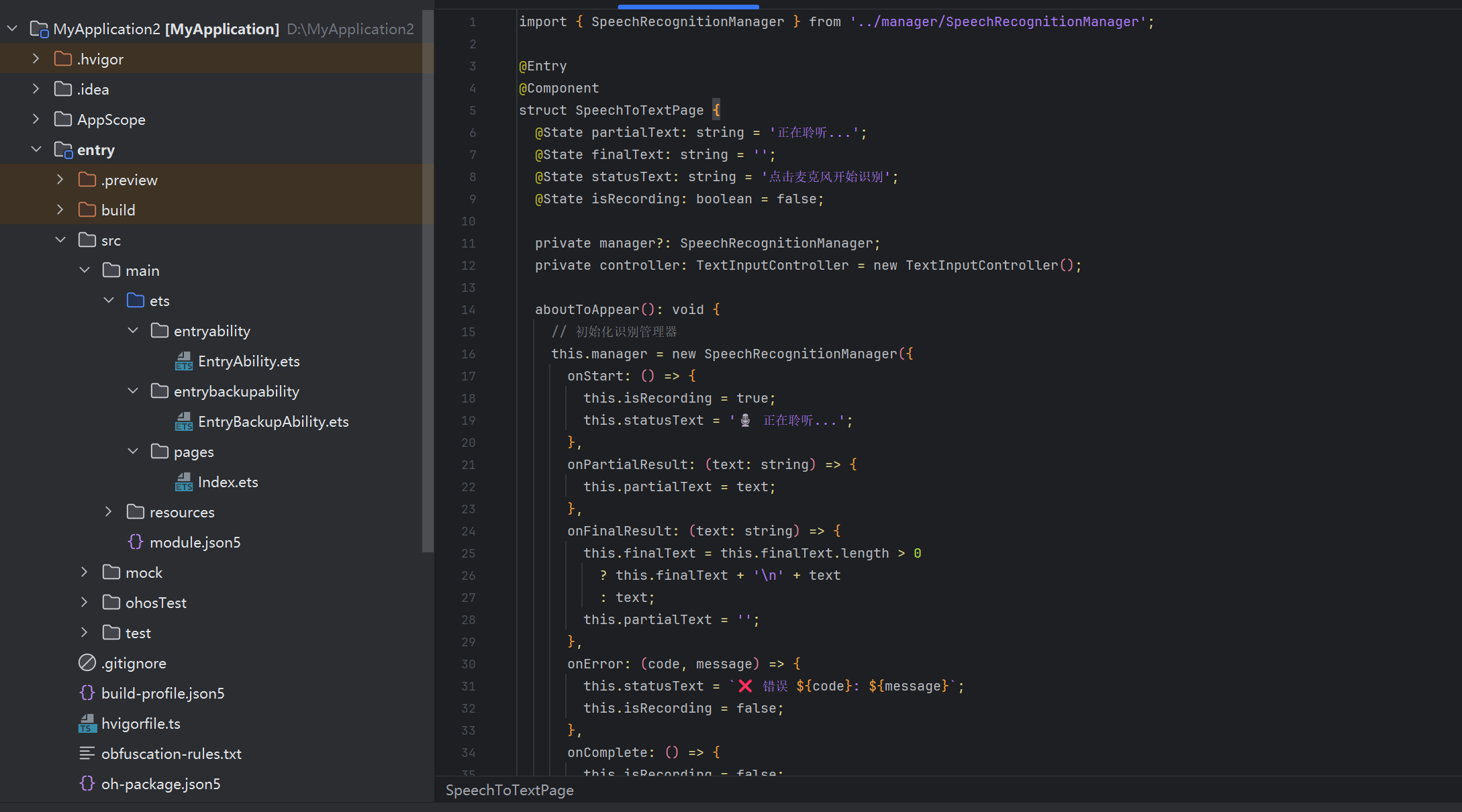Click the EntryAbility.ets file icon
Screen dimensions: 1462x812
click(x=184, y=361)
